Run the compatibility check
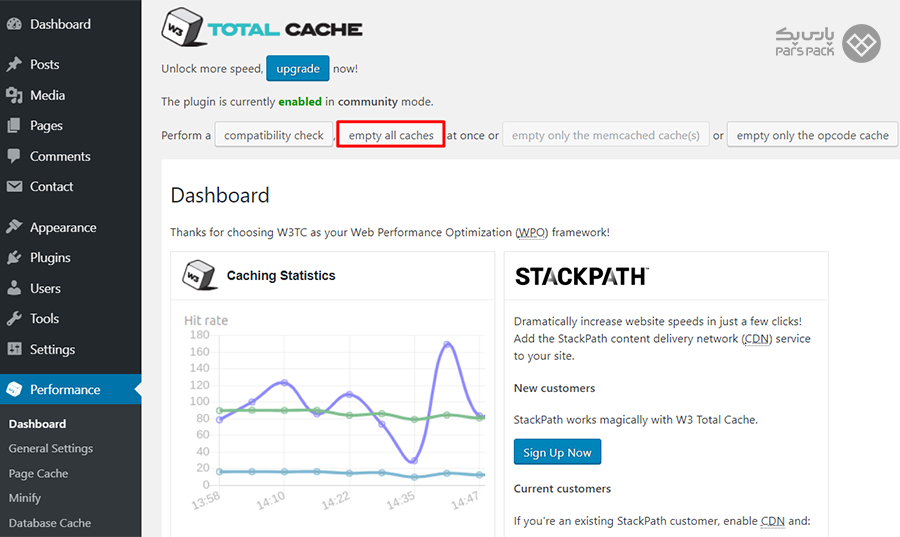Viewport: 900px width, 537px height. click(274, 135)
